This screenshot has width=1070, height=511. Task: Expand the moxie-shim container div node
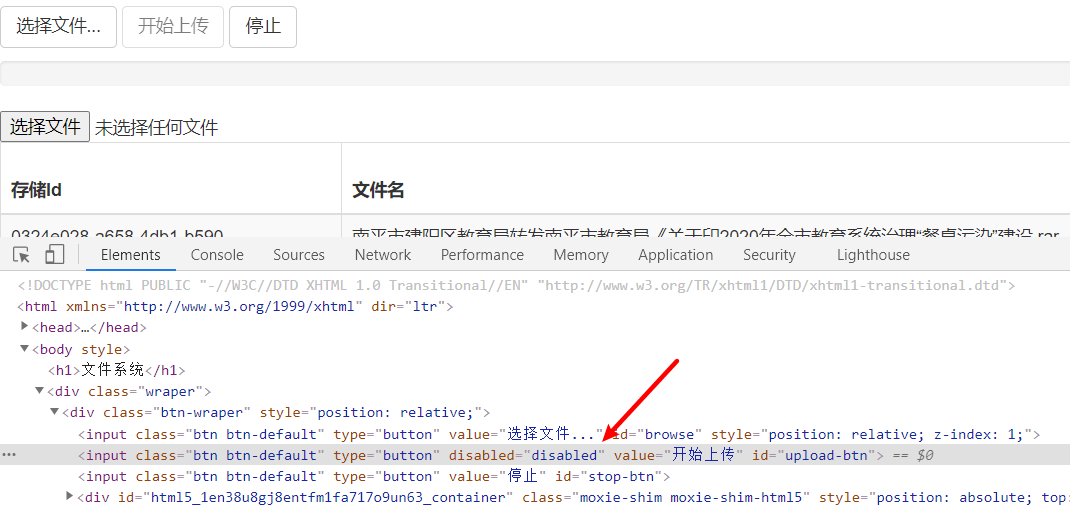(x=70, y=496)
